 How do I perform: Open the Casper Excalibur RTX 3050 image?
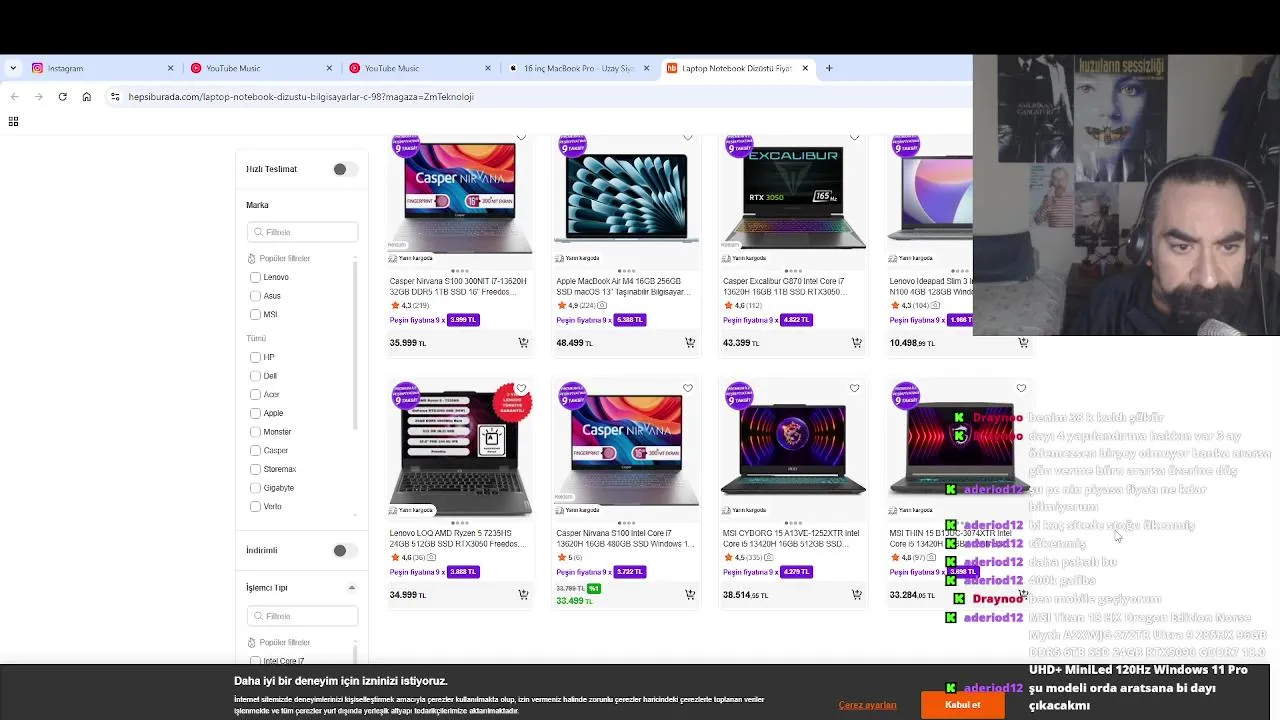(x=793, y=196)
